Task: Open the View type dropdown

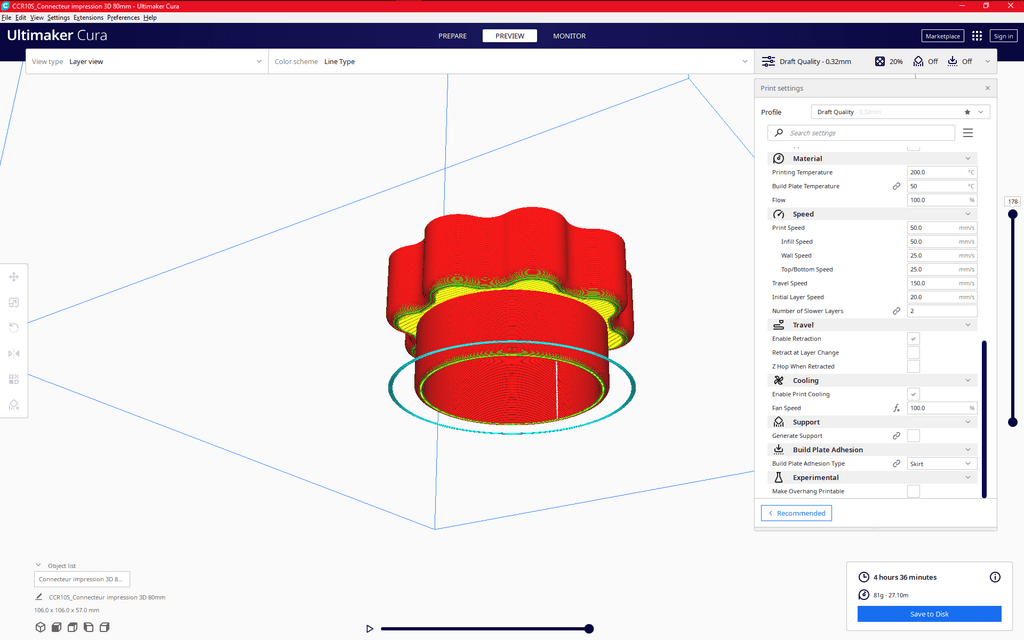Action: tap(147, 61)
